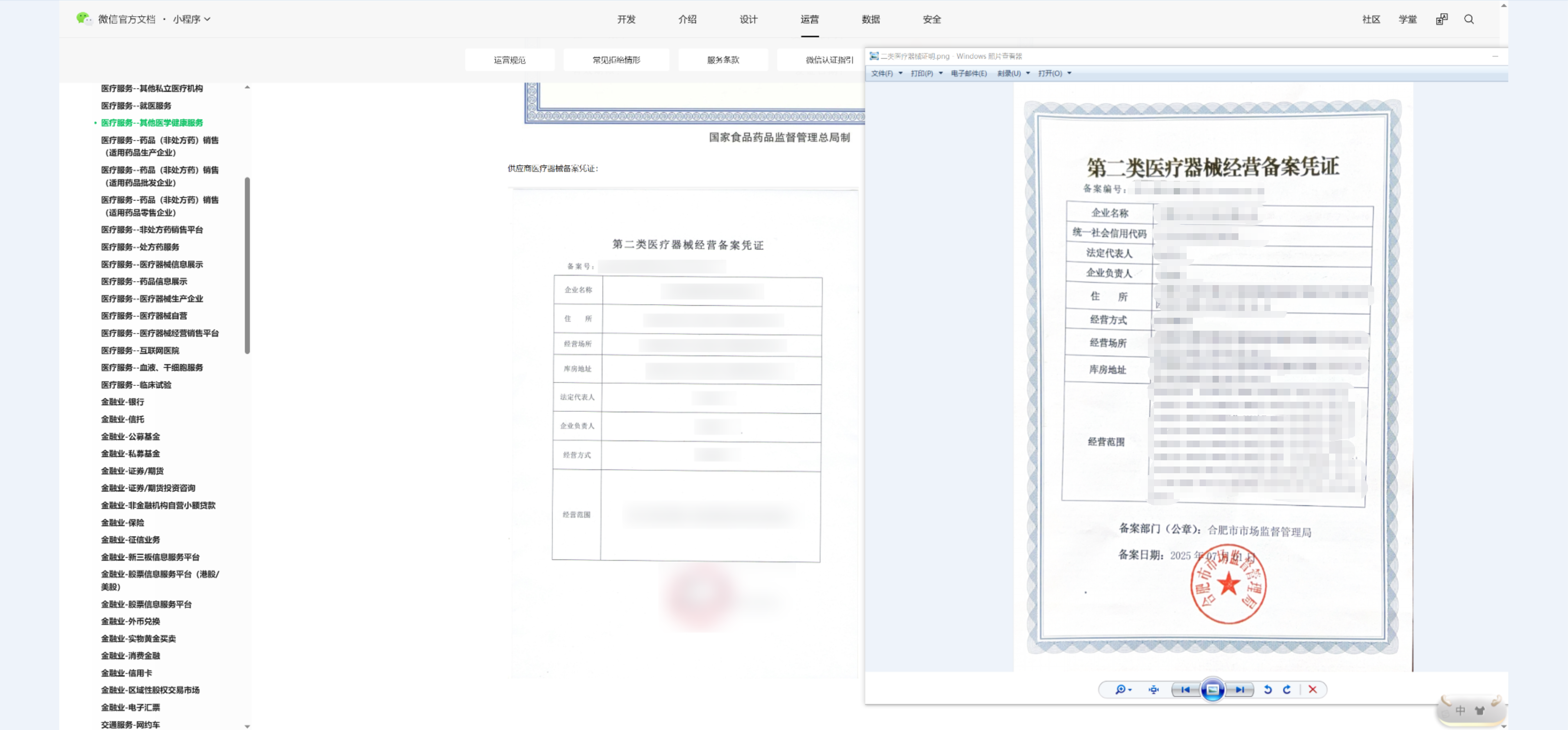This screenshot has width=1568, height=730.
Task: Go to the next photo
Action: 1240,689
